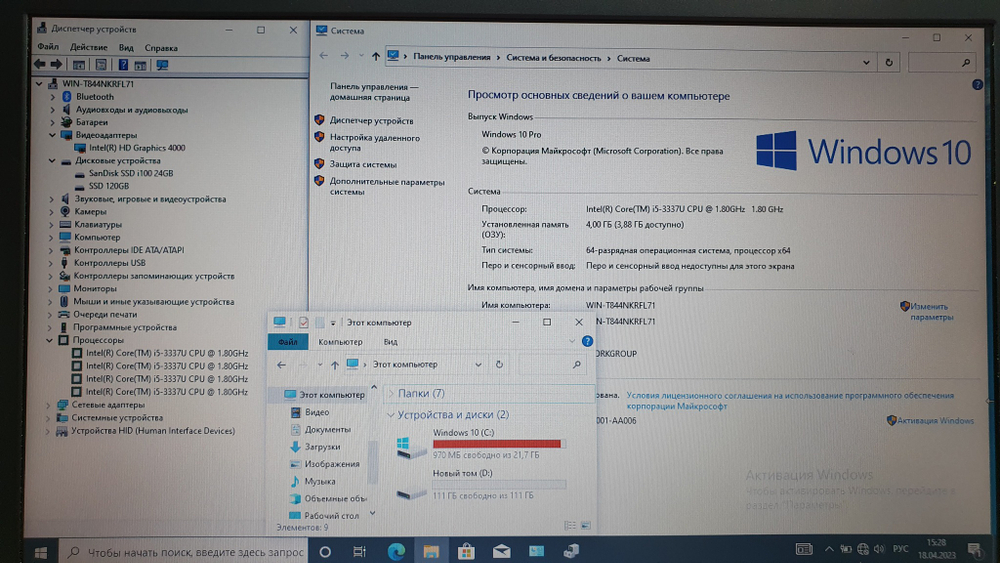Click Help icon in Device Manager toolbar
Viewport: 1000px width, 563px height.
(123, 64)
